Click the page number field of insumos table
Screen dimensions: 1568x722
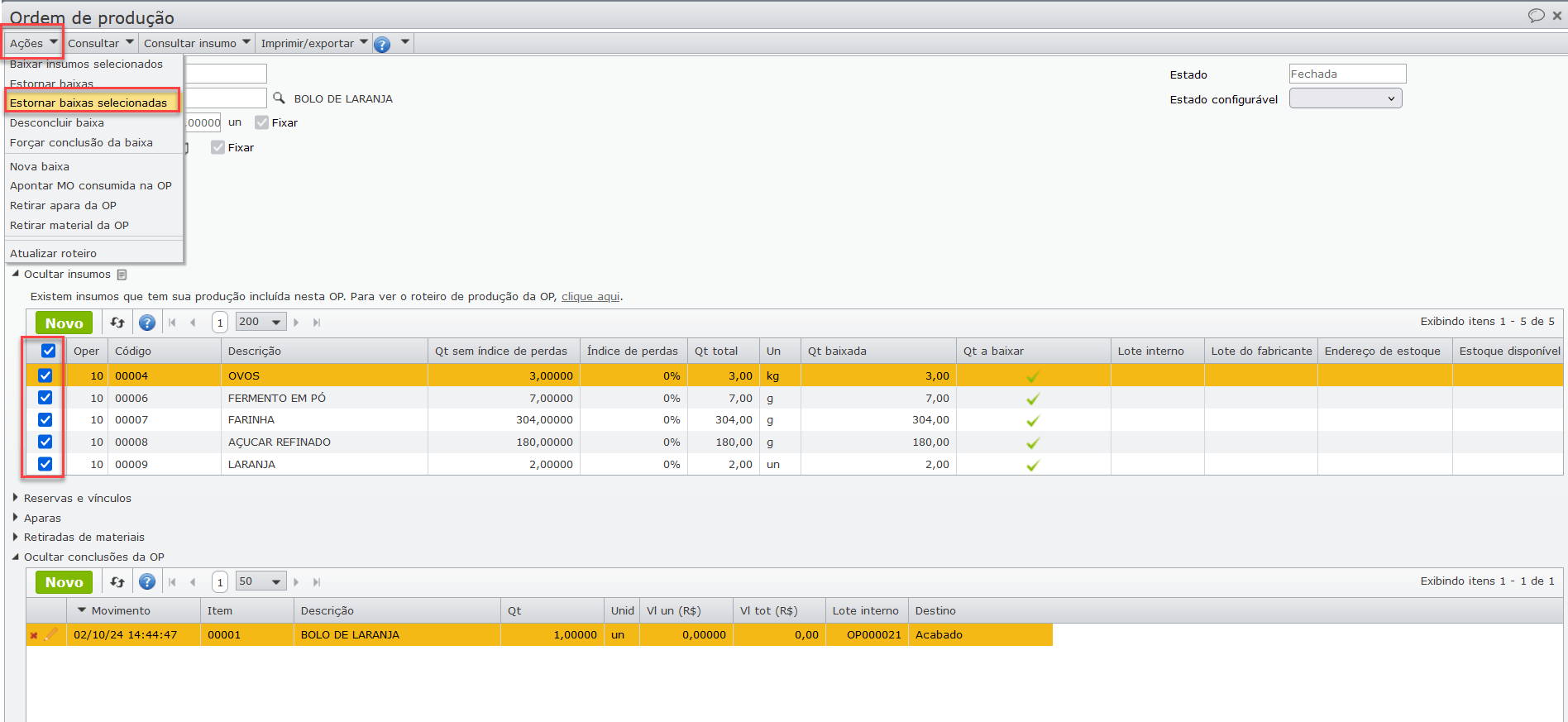(x=220, y=323)
